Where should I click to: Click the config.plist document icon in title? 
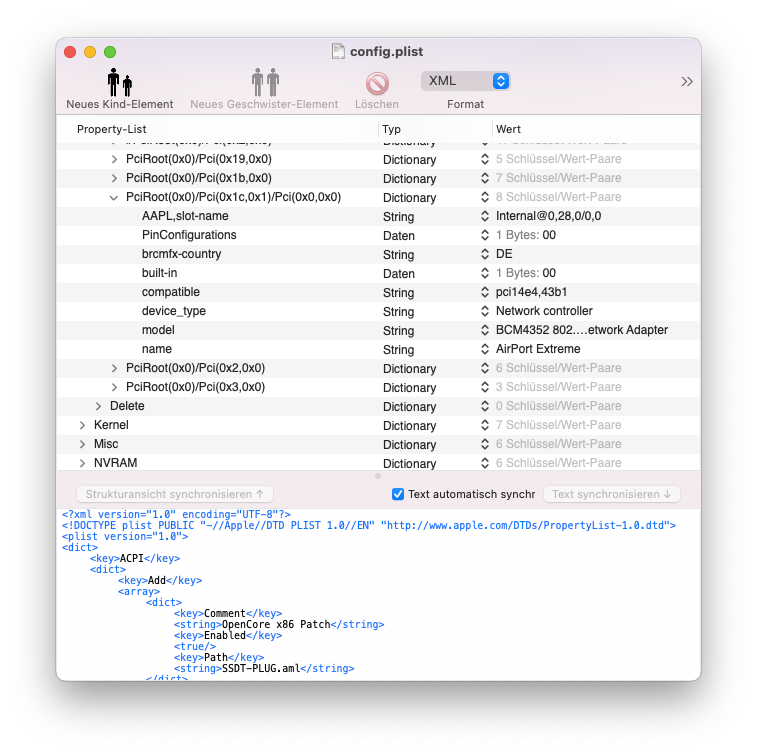tap(338, 51)
